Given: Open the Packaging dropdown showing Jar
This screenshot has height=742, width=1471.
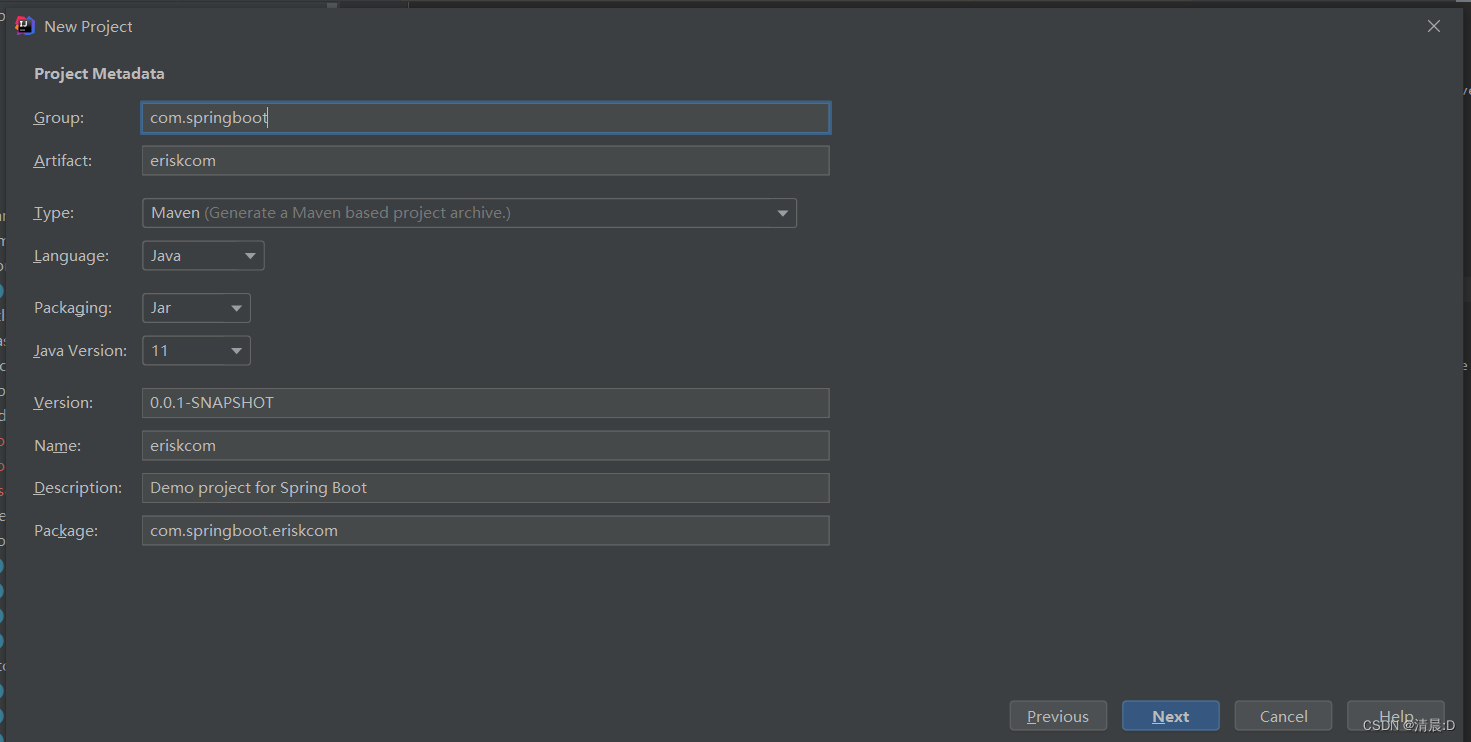Looking at the screenshot, I should click(195, 307).
